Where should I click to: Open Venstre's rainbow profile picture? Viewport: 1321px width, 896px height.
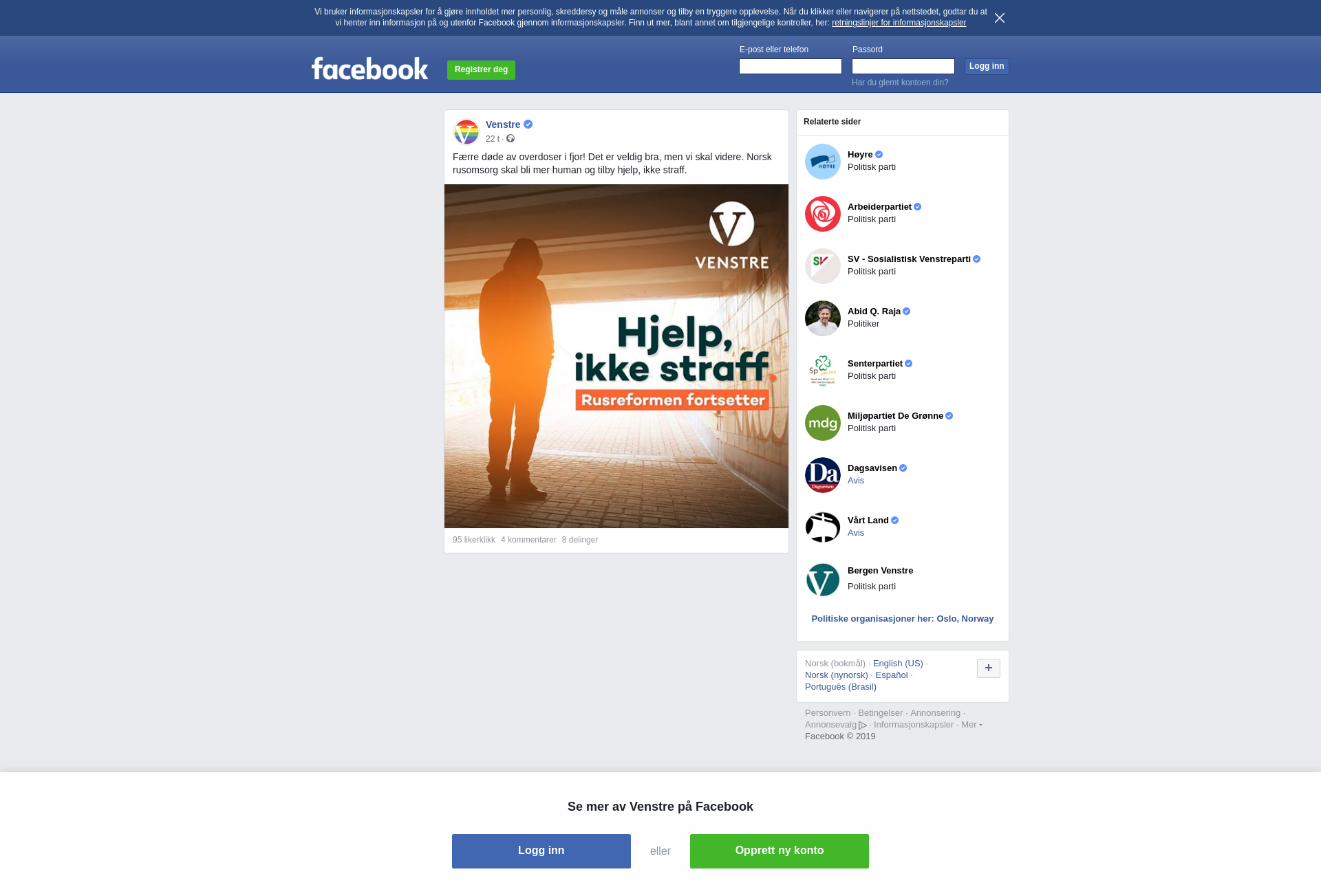click(x=466, y=132)
